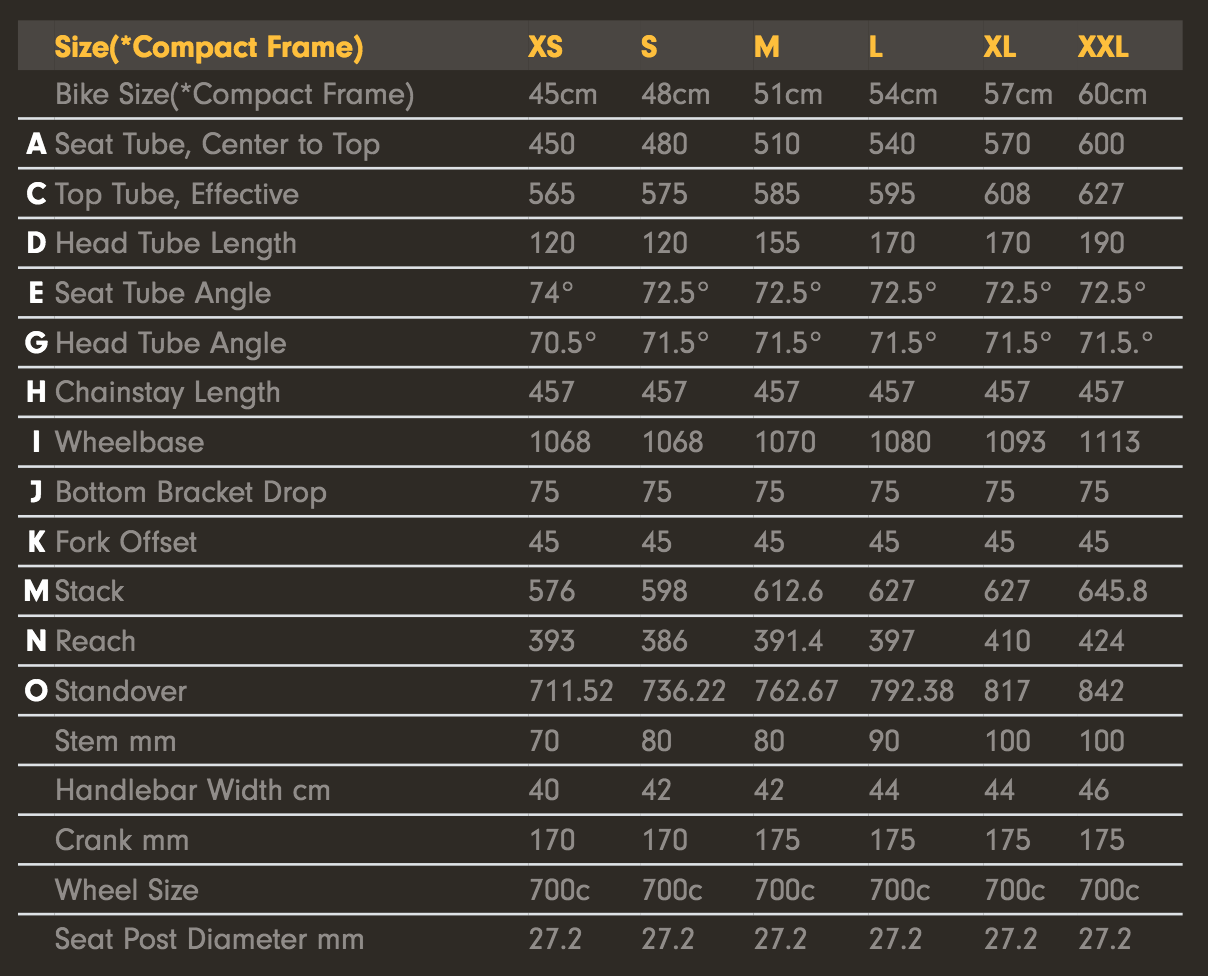Select the Wheelbase row label
The image size is (1208, 976).
point(129,442)
